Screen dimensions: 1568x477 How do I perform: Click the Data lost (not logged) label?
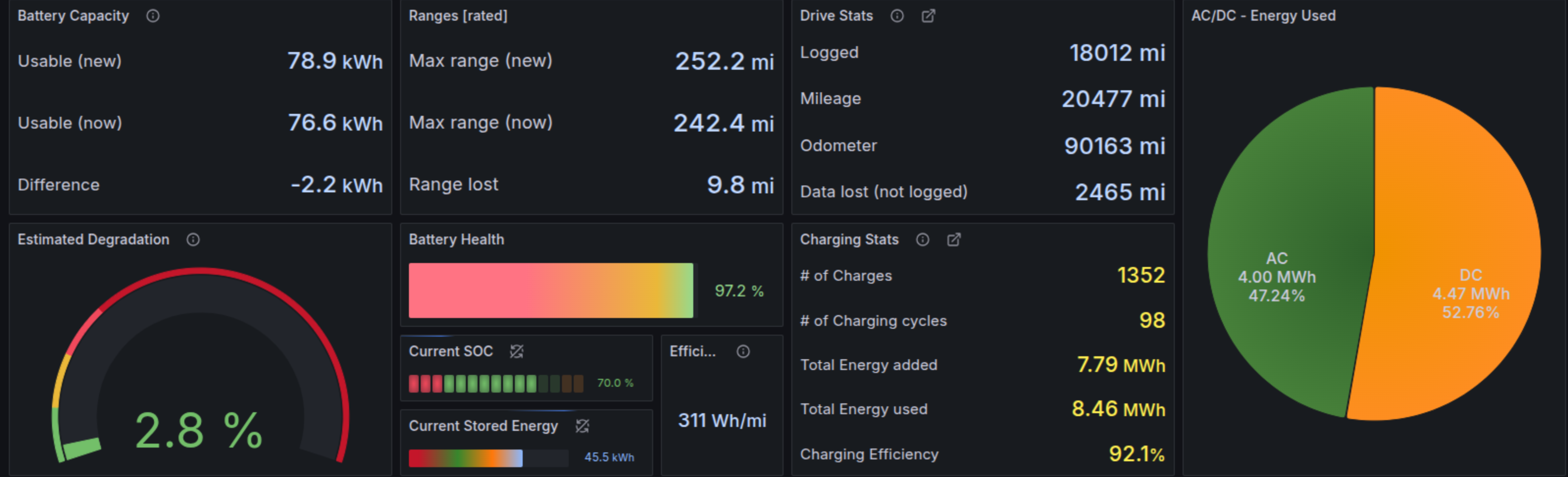coord(884,192)
